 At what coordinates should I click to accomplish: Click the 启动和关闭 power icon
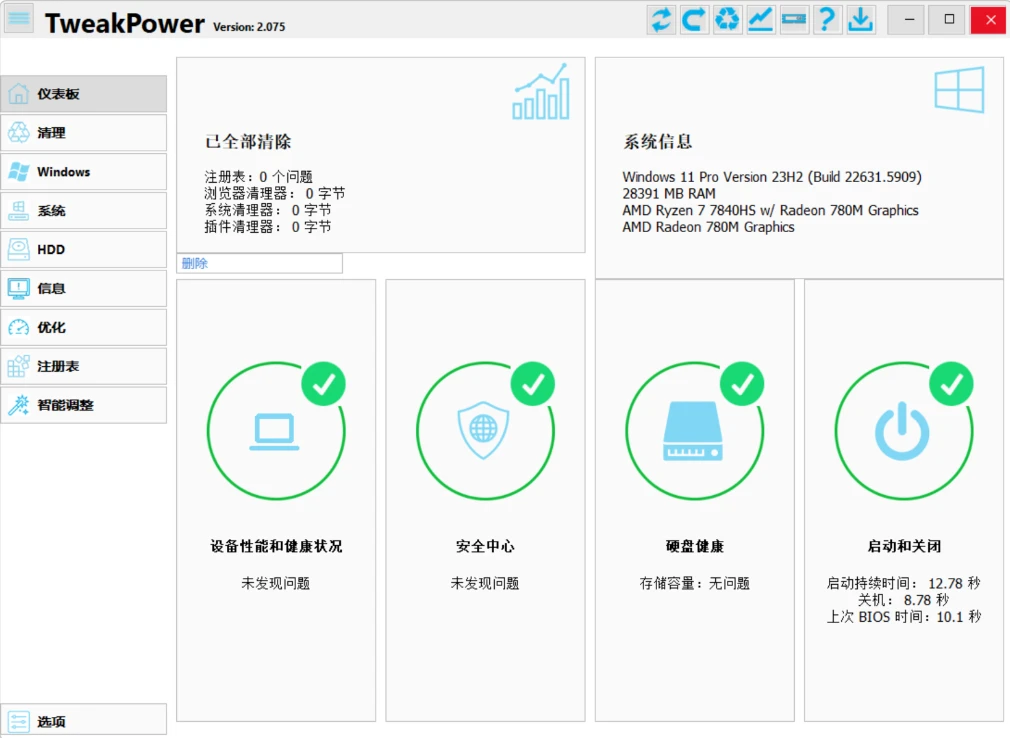903,431
